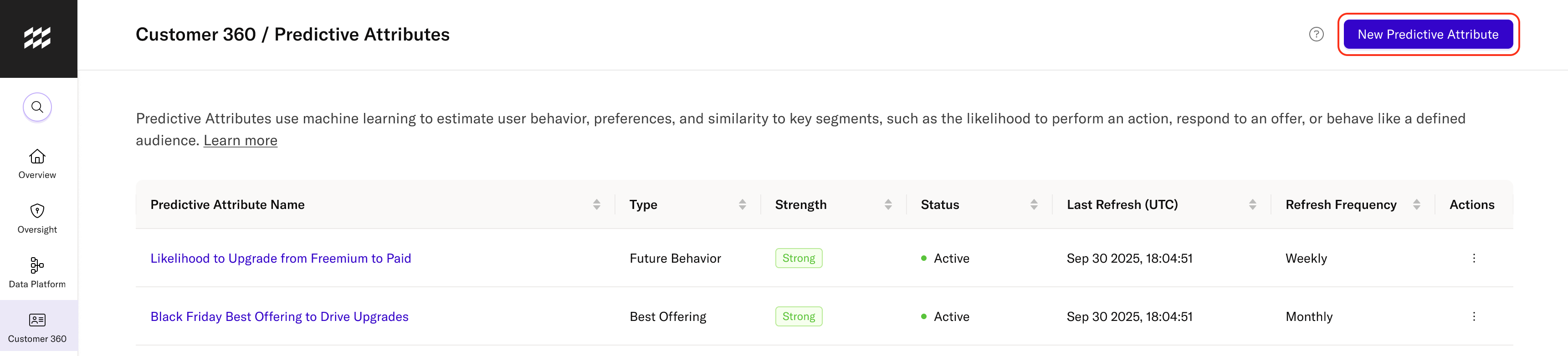Open the Learn more link
1568x356 pixels.
[241, 140]
